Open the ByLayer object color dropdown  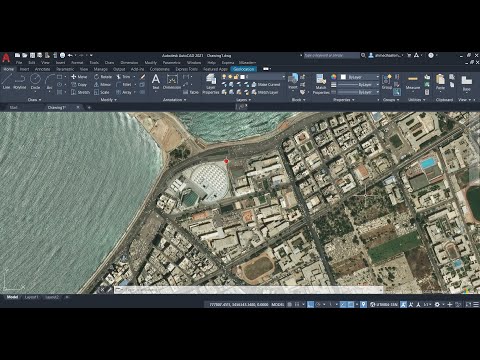(360, 77)
